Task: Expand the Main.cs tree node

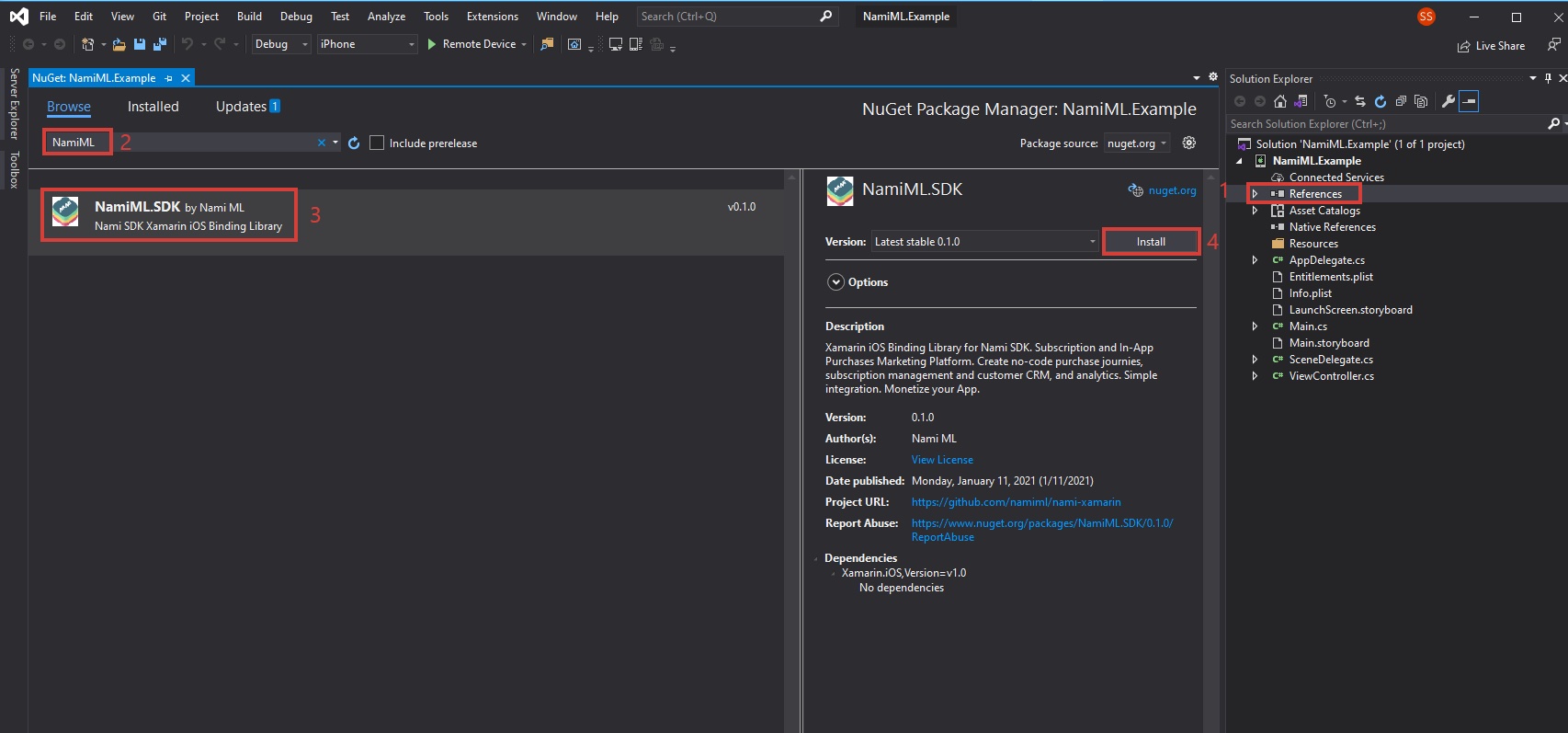Action: 1255,326
